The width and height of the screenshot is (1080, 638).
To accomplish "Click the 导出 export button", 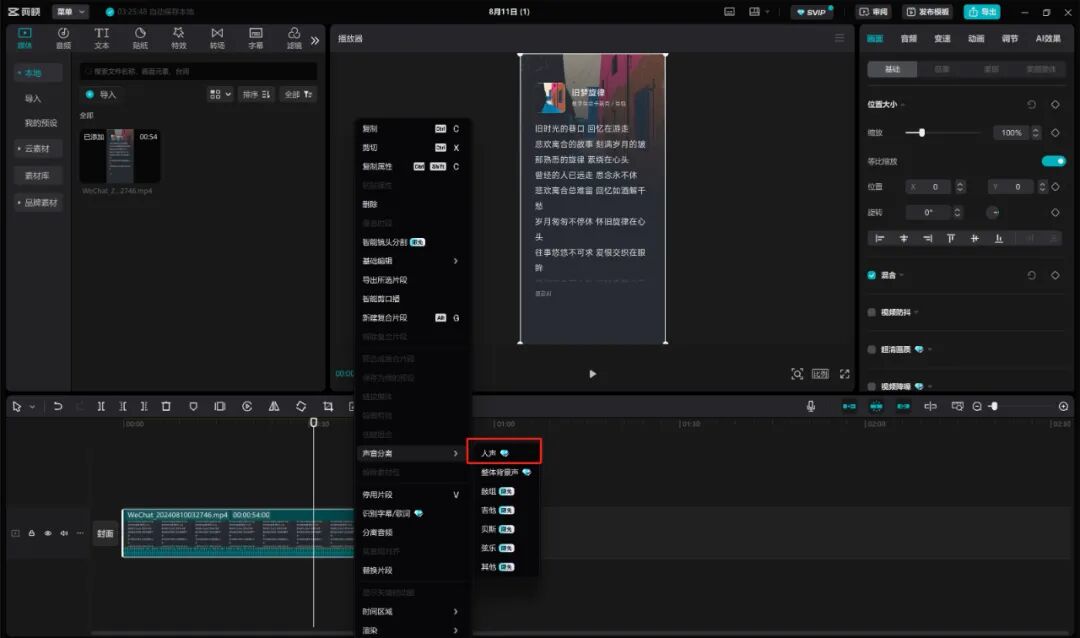I will pos(982,12).
